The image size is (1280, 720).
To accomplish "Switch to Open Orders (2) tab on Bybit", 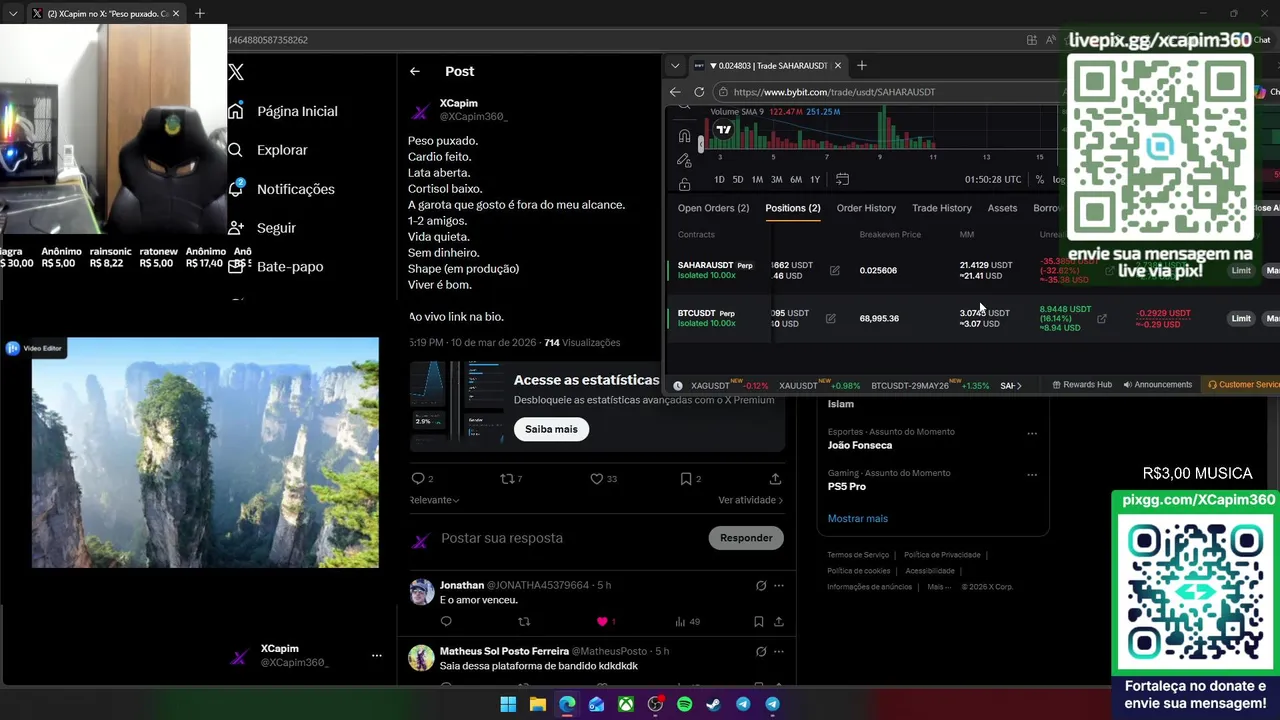I will pyautogui.click(x=713, y=208).
